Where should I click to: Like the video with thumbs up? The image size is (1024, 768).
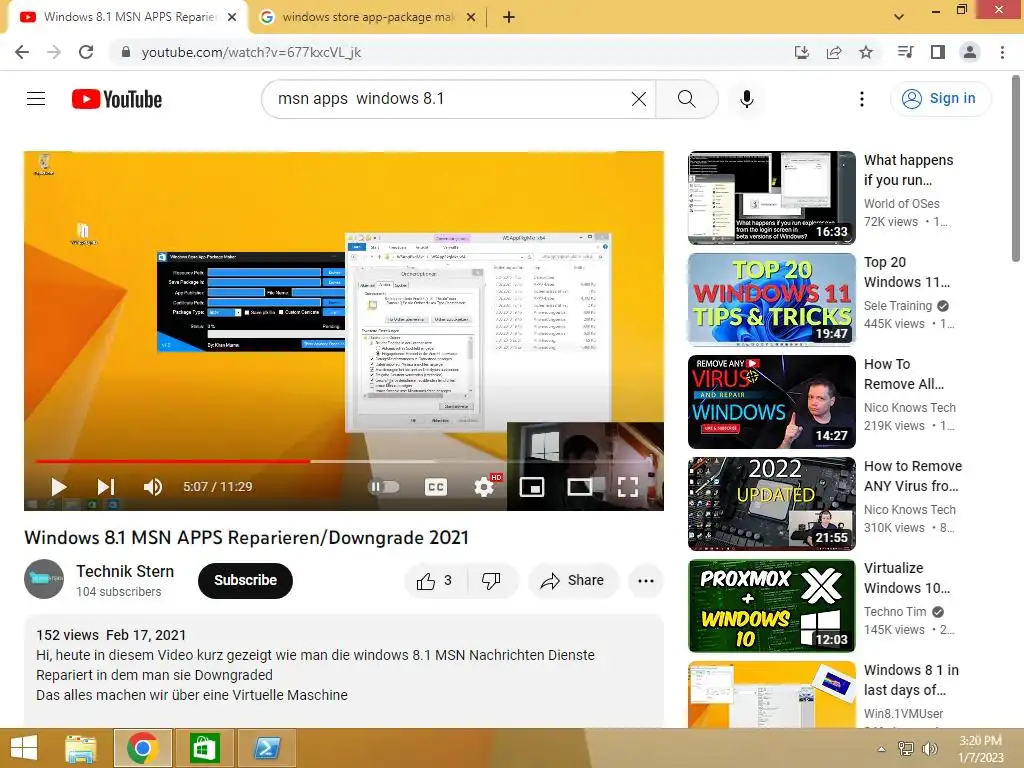coord(435,581)
